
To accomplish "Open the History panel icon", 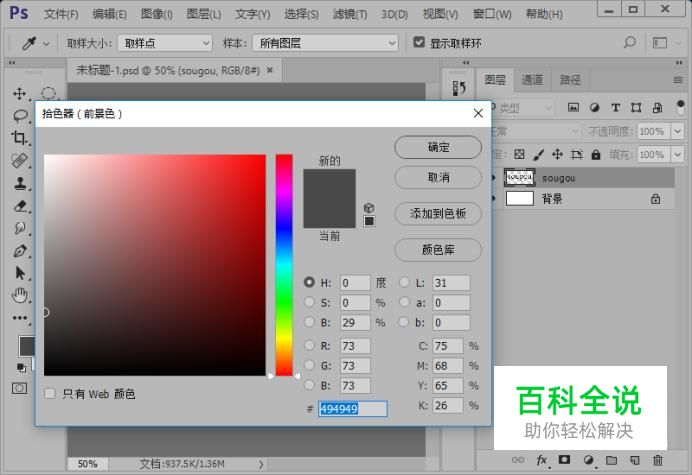I will [459, 88].
